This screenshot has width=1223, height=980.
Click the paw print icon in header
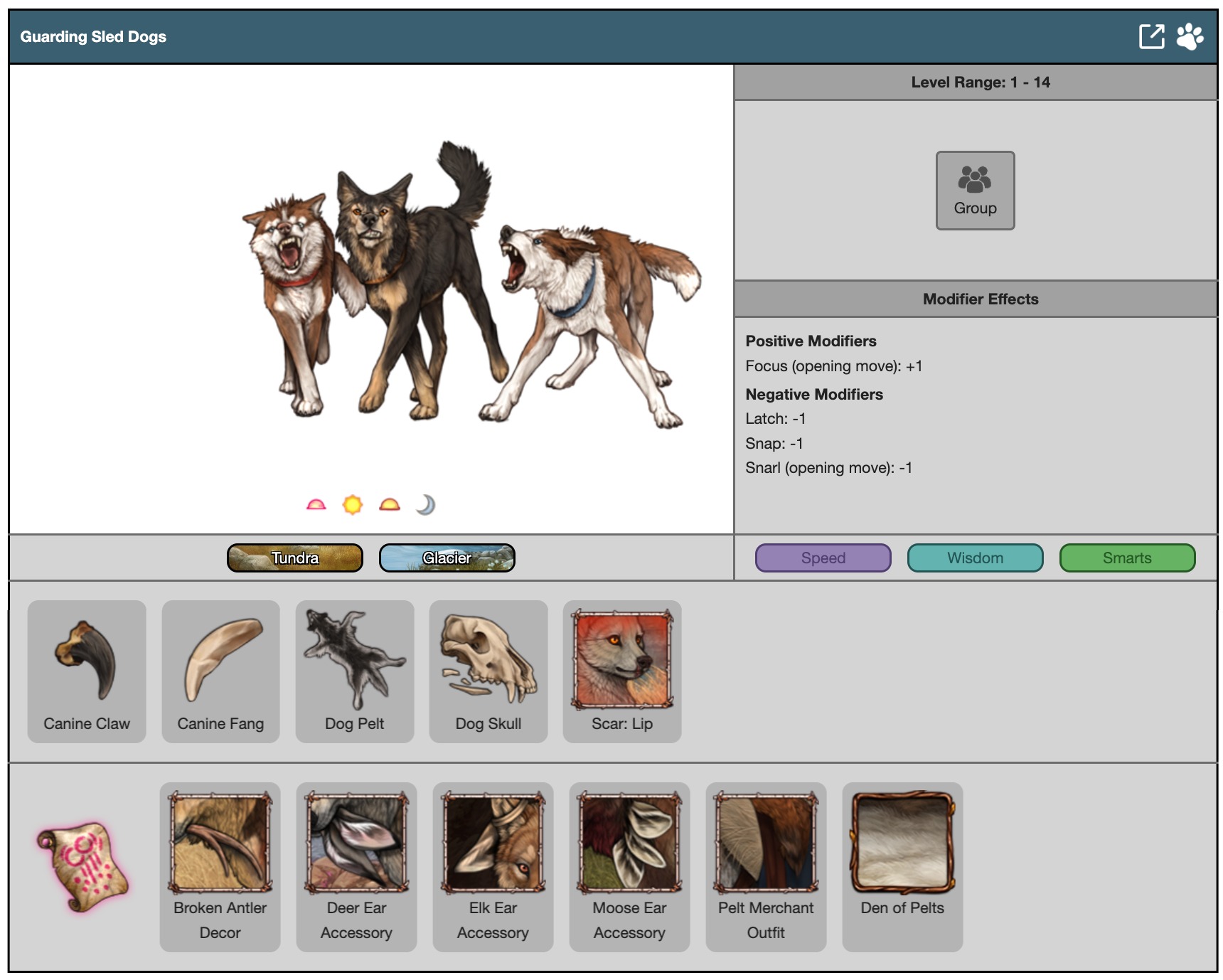tap(1190, 36)
